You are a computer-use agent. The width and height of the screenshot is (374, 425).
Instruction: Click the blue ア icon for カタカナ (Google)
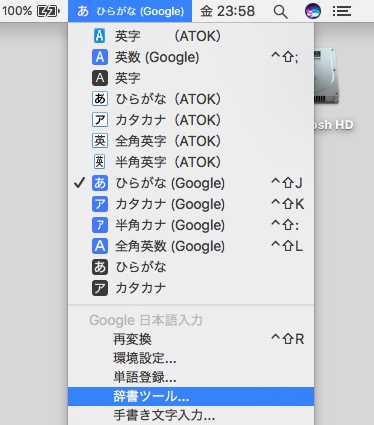[x=100, y=204]
